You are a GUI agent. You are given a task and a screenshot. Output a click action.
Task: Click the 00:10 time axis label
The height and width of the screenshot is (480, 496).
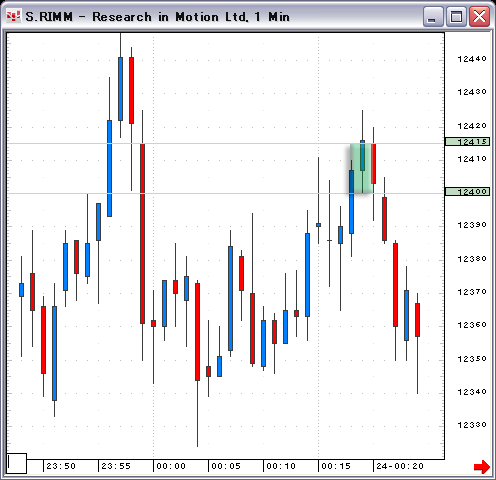(281, 466)
